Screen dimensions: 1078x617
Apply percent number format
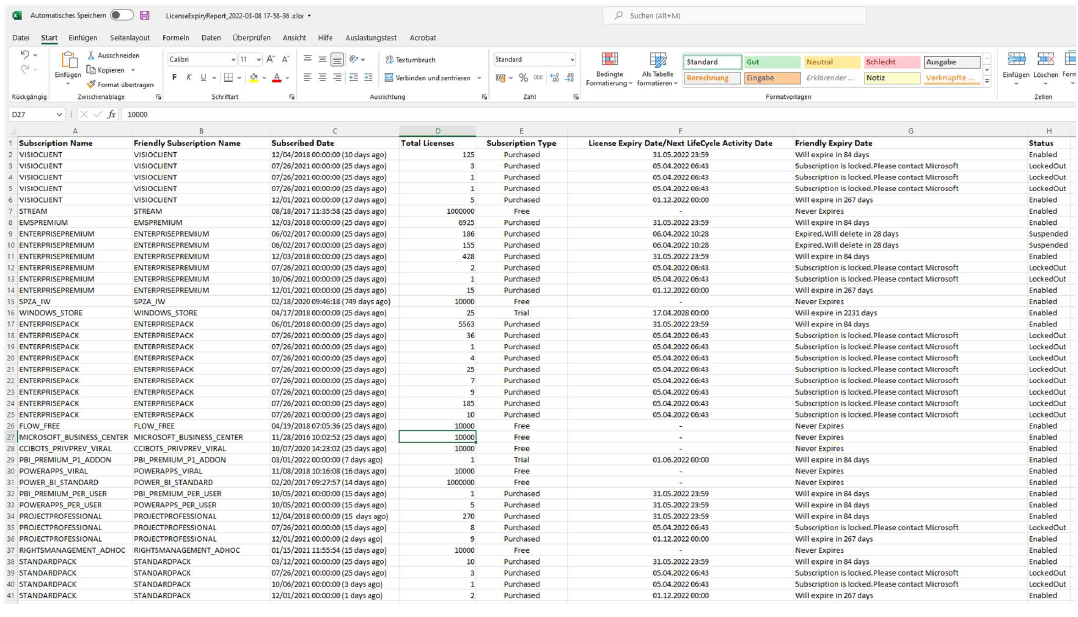[524, 78]
